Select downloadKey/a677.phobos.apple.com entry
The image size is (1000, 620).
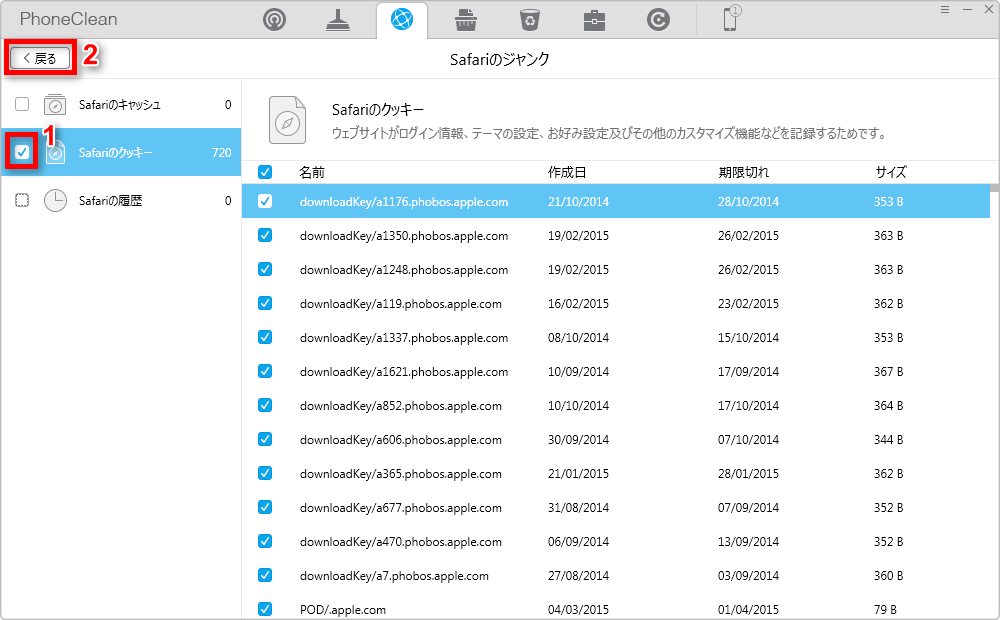tap(401, 508)
